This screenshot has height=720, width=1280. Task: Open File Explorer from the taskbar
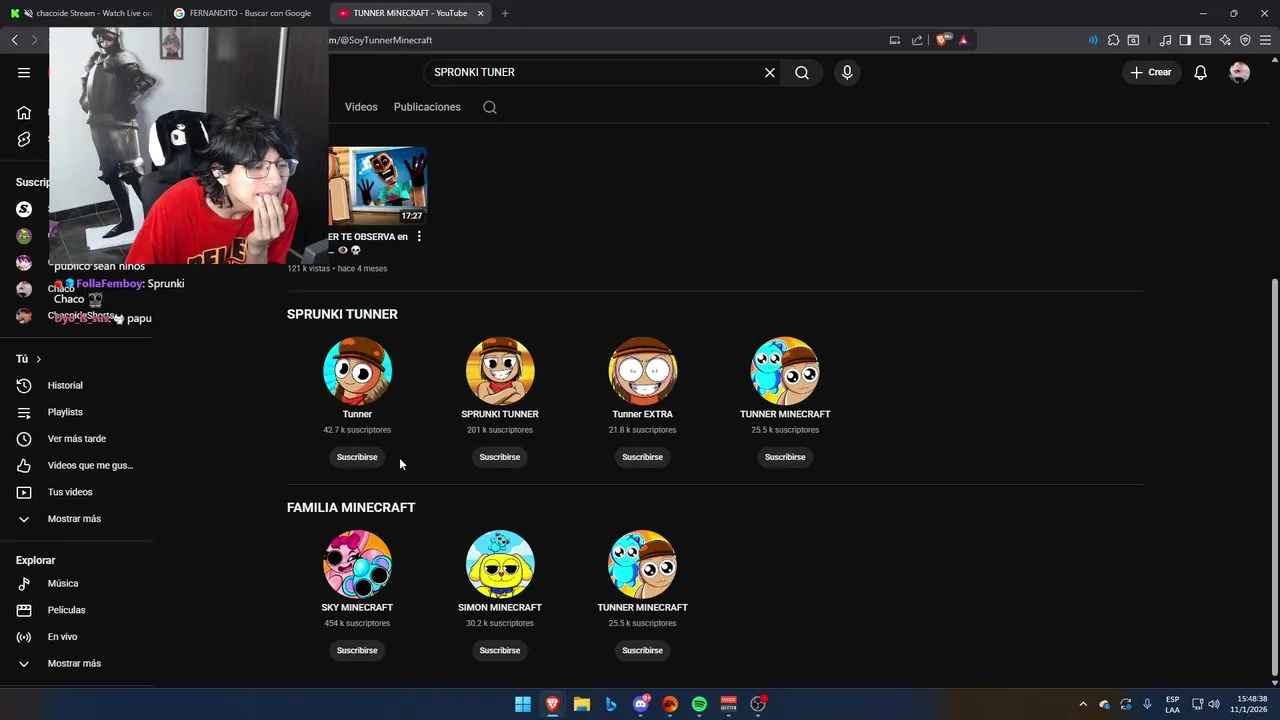tap(582, 704)
